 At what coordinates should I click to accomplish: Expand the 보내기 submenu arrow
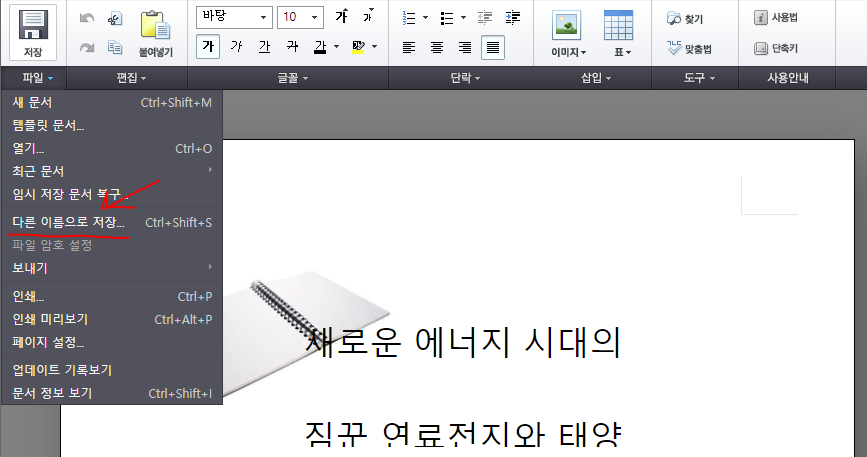(210, 267)
